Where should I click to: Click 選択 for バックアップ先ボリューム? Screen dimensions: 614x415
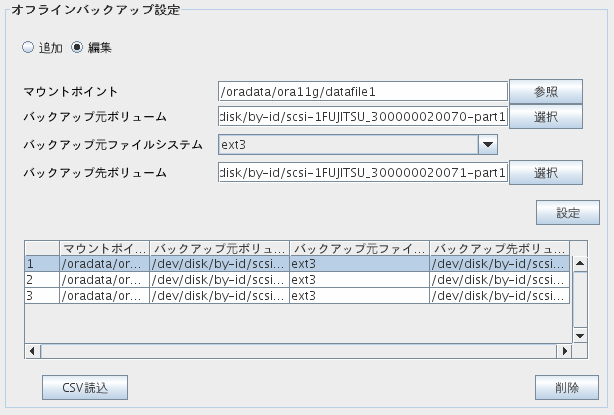coord(545,173)
